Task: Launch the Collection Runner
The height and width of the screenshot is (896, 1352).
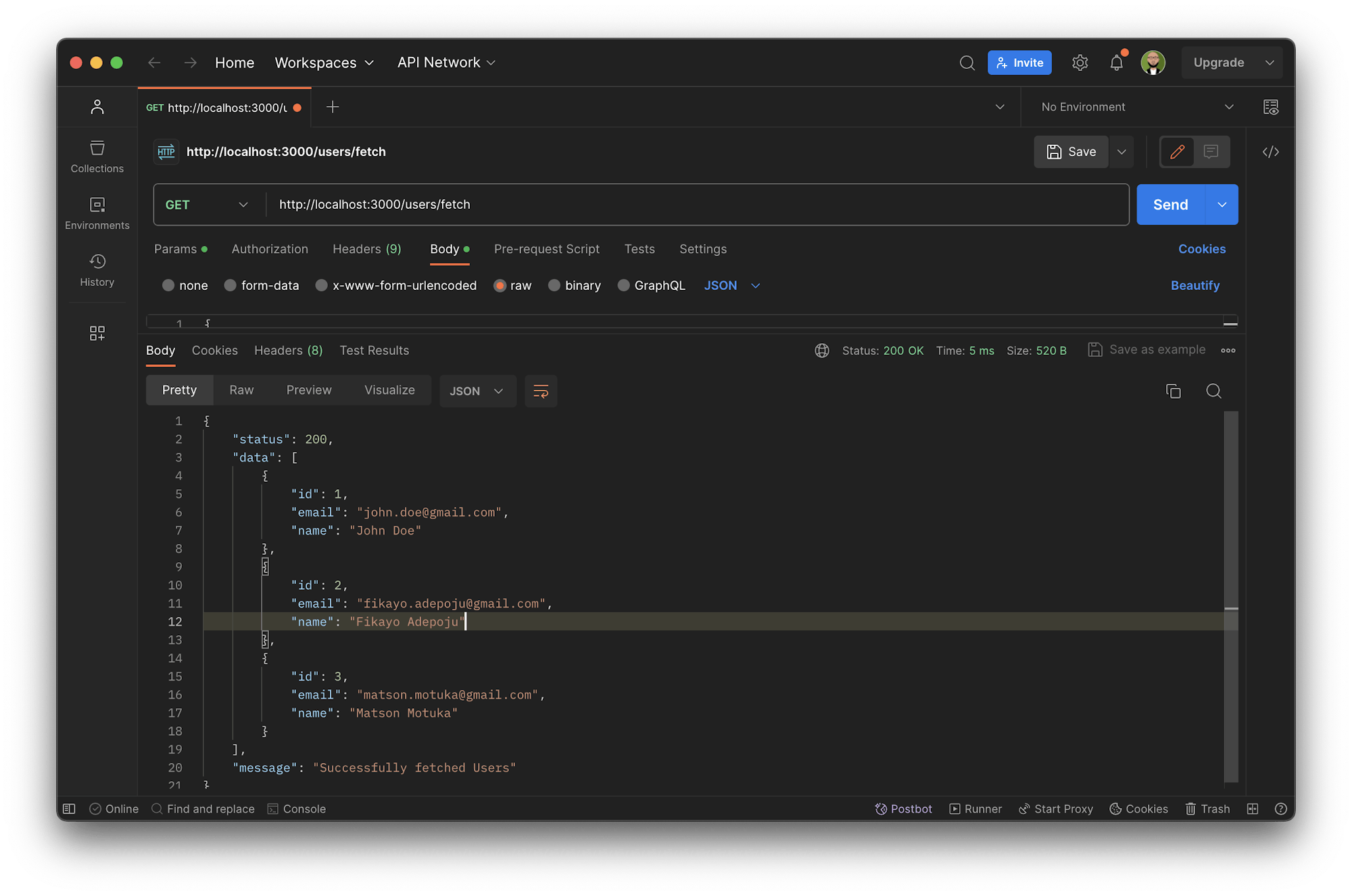Action: tap(975, 808)
